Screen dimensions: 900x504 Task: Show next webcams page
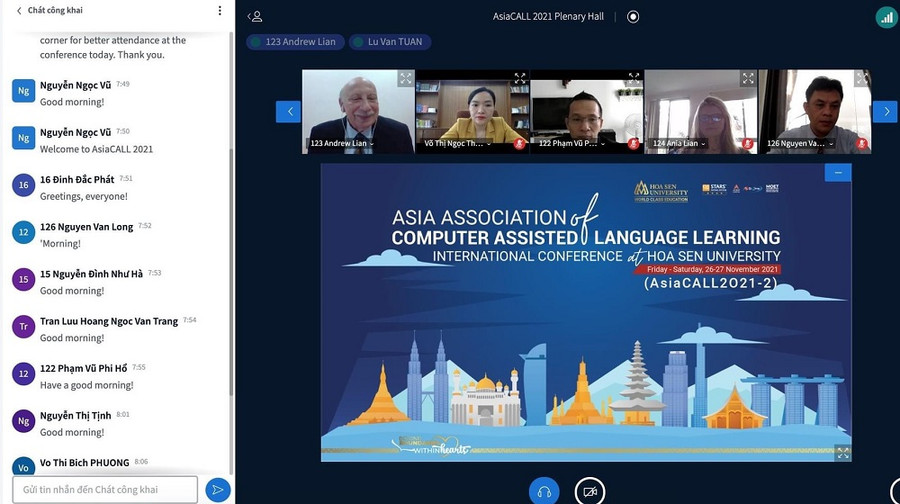click(x=886, y=111)
